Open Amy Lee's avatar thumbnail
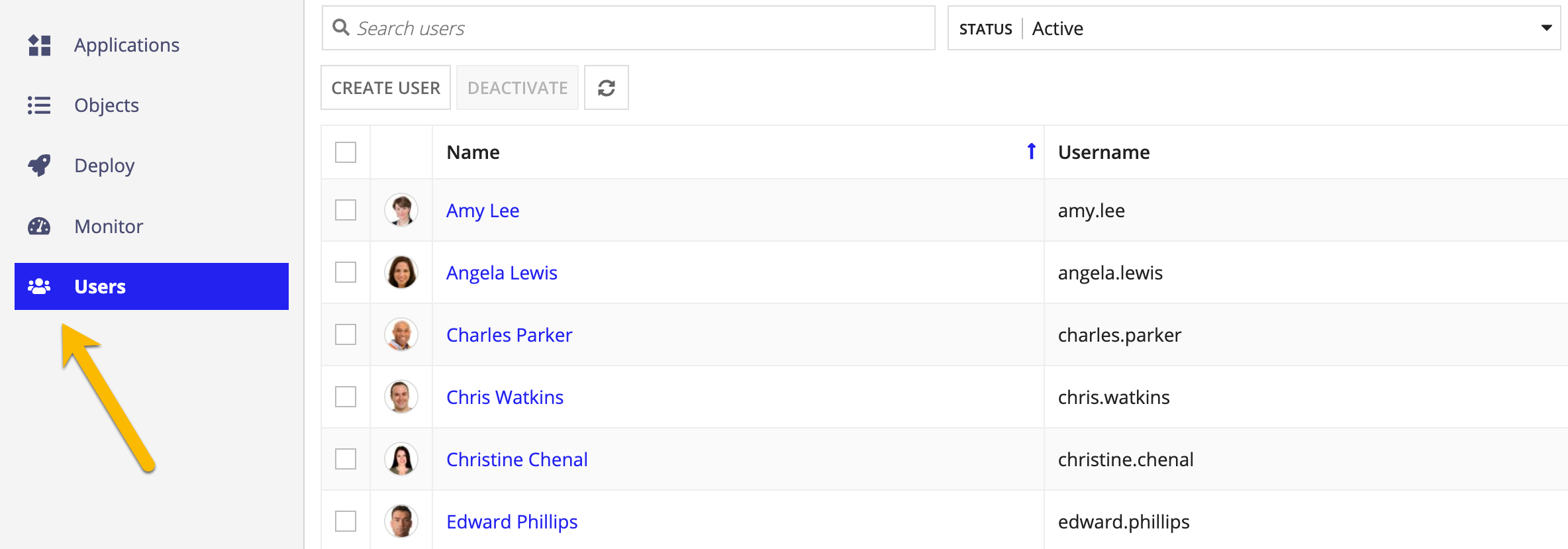Screen dimensions: 1568x549 [401, 210]
